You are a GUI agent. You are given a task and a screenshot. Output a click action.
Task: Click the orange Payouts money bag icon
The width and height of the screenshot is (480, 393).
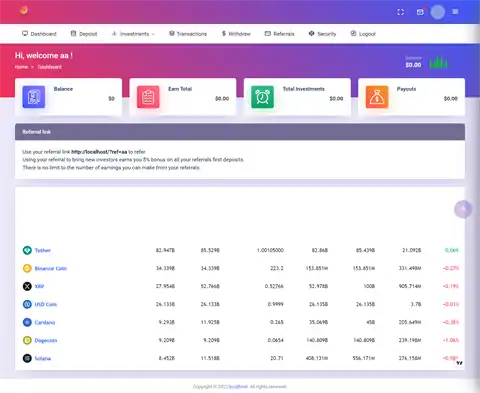point(377,97)
